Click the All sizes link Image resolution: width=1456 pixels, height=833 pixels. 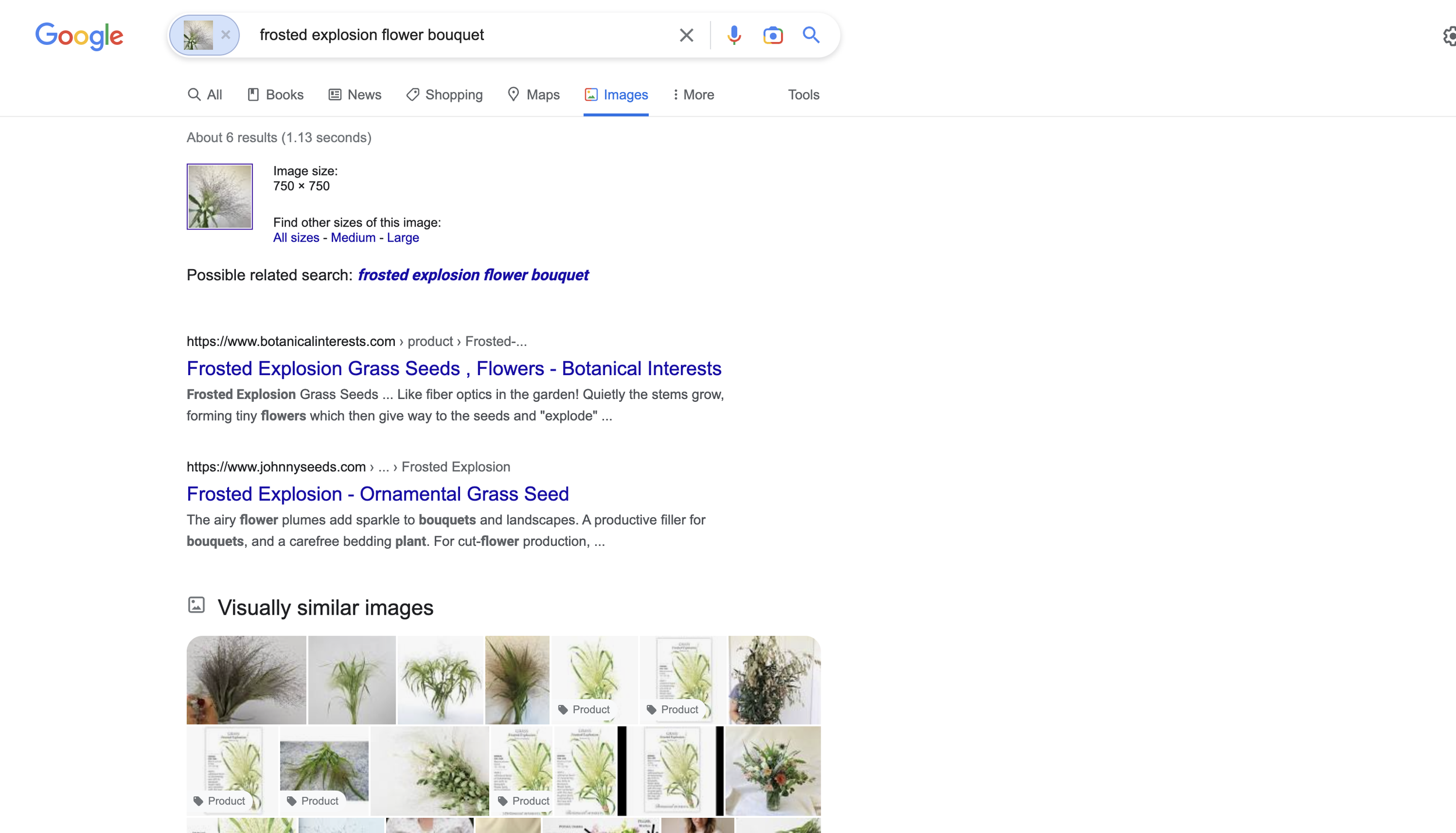pos(296,238)
